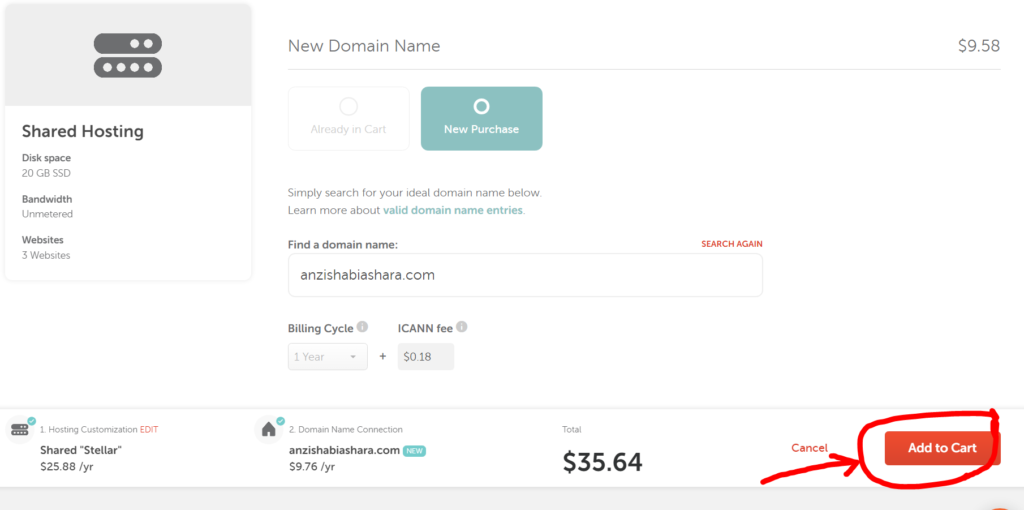Select the Already in Cart option

pos(349,119)
